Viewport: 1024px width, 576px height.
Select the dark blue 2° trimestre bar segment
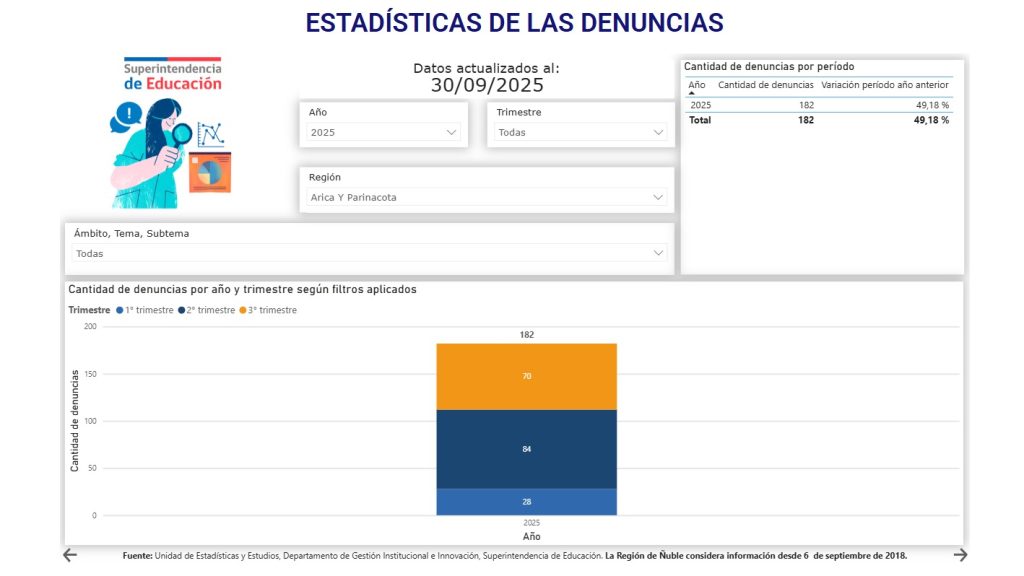click(526, 449)
